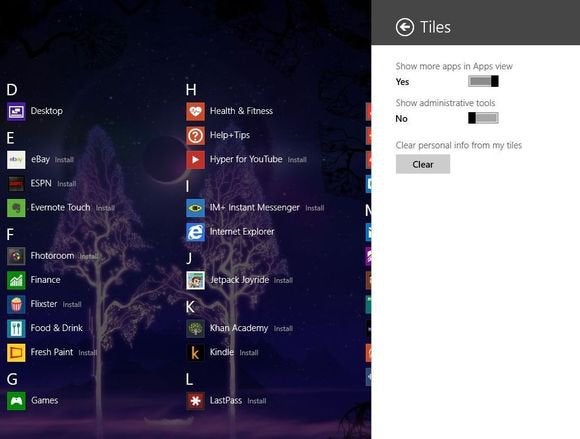Open the Finance app icon
The image size is (580, 439).
pyautogui.click(x=16, y=280)
